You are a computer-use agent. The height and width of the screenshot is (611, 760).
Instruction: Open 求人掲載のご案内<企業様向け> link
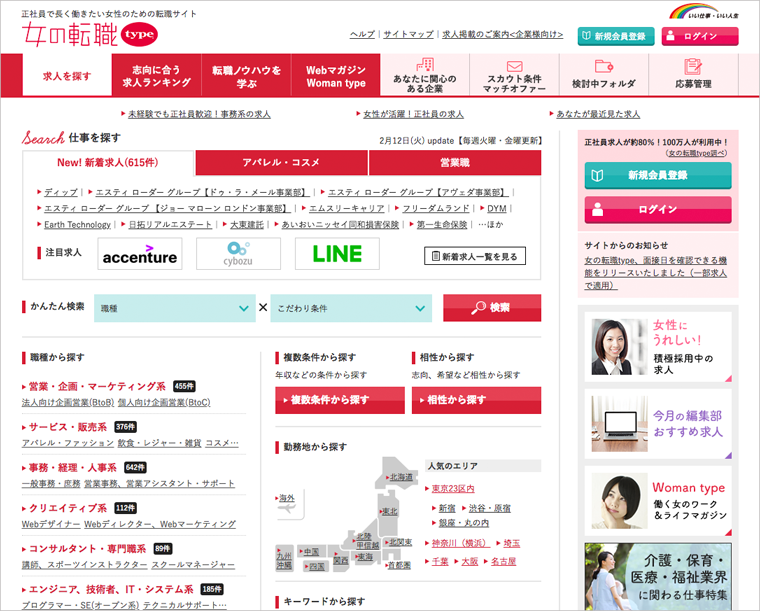(x=503, y=34)
